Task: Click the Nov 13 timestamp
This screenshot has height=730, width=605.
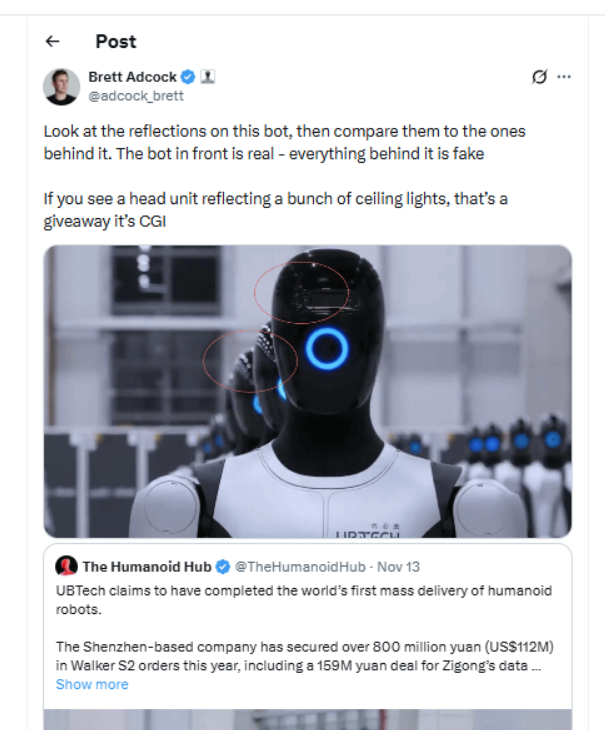Action: click(x=398, y=567)
